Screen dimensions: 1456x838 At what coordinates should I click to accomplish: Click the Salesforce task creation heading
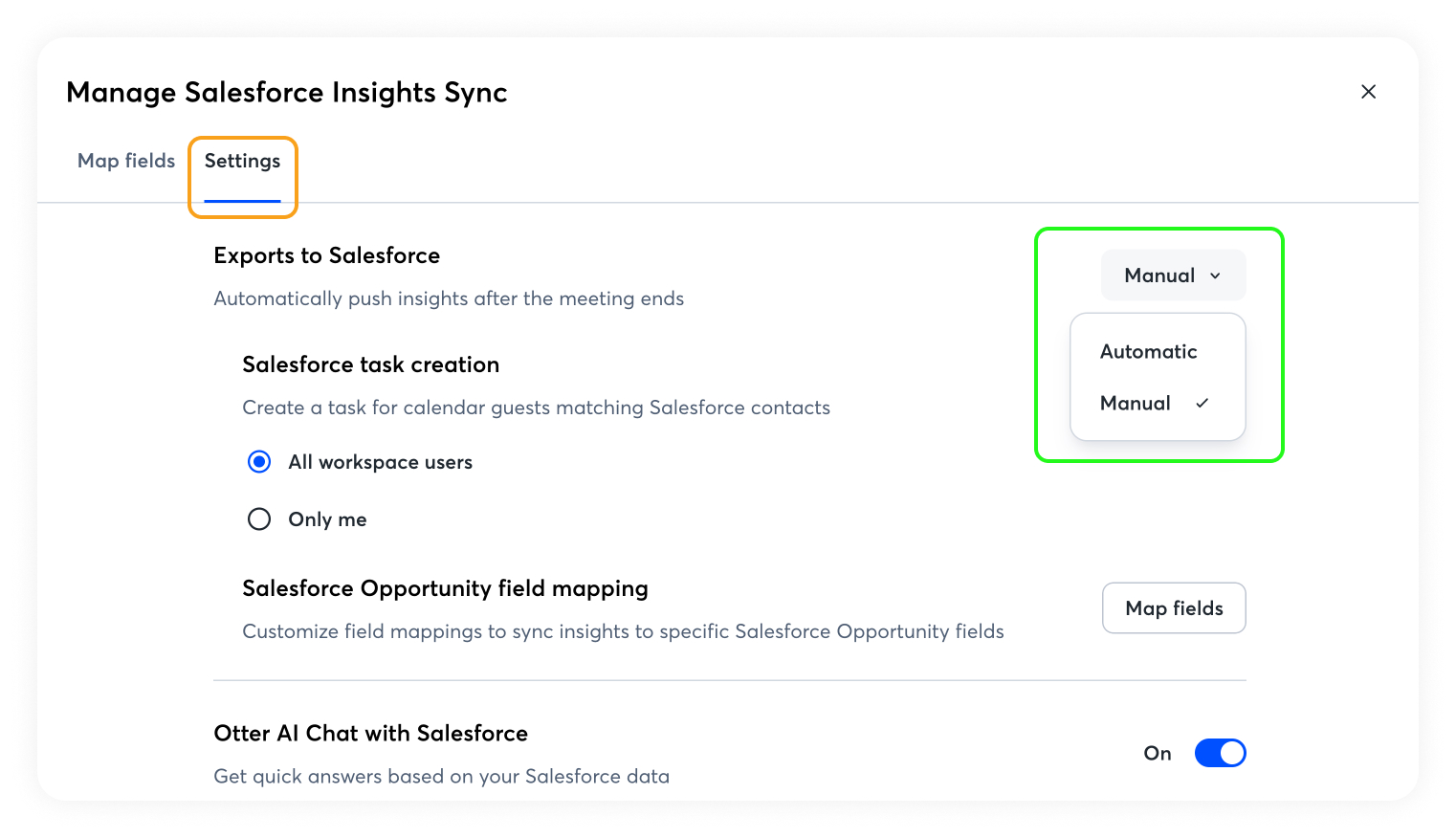coord(370,364)
